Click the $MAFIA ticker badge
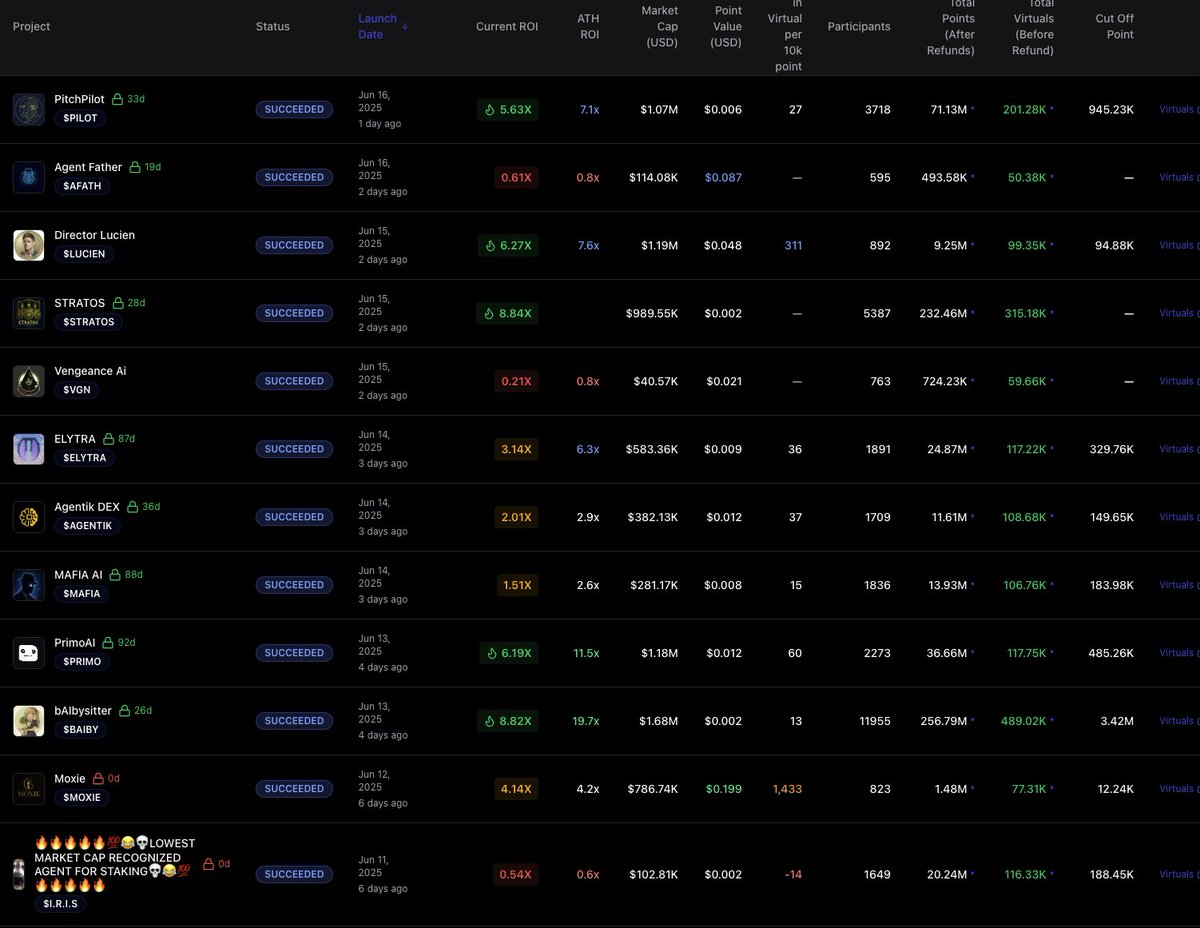1200x928 pixels. [x=81, y=594]
